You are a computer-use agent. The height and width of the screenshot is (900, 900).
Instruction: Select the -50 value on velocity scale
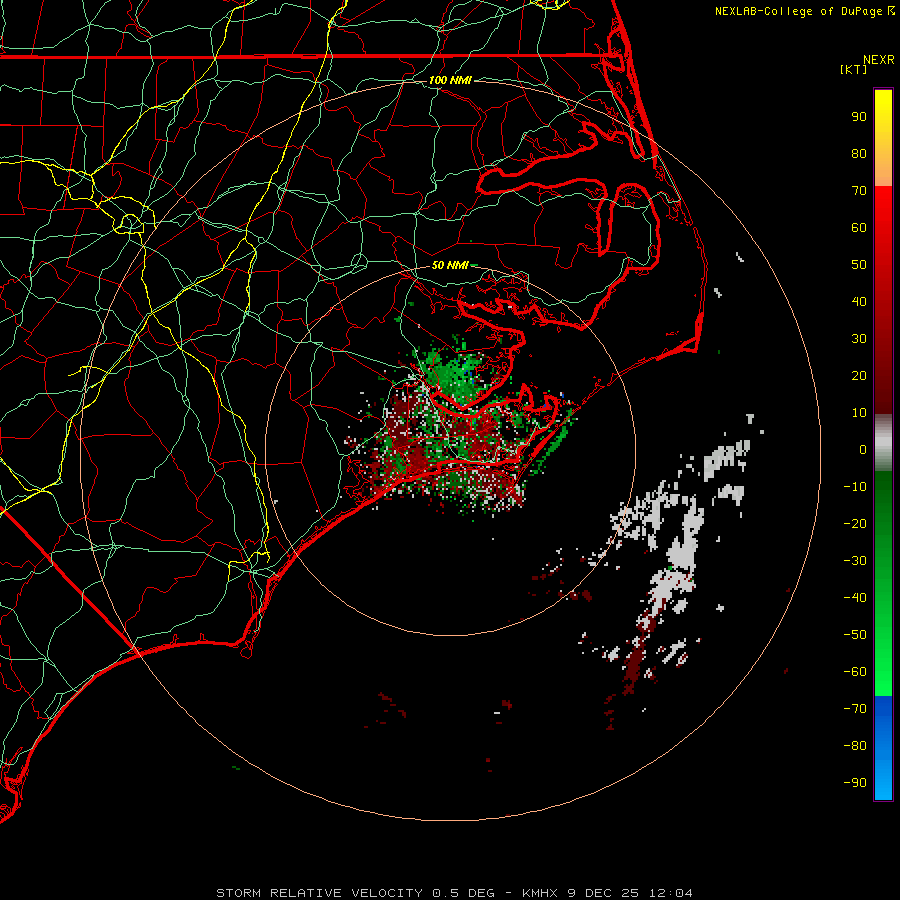click(x=855, y=635)
